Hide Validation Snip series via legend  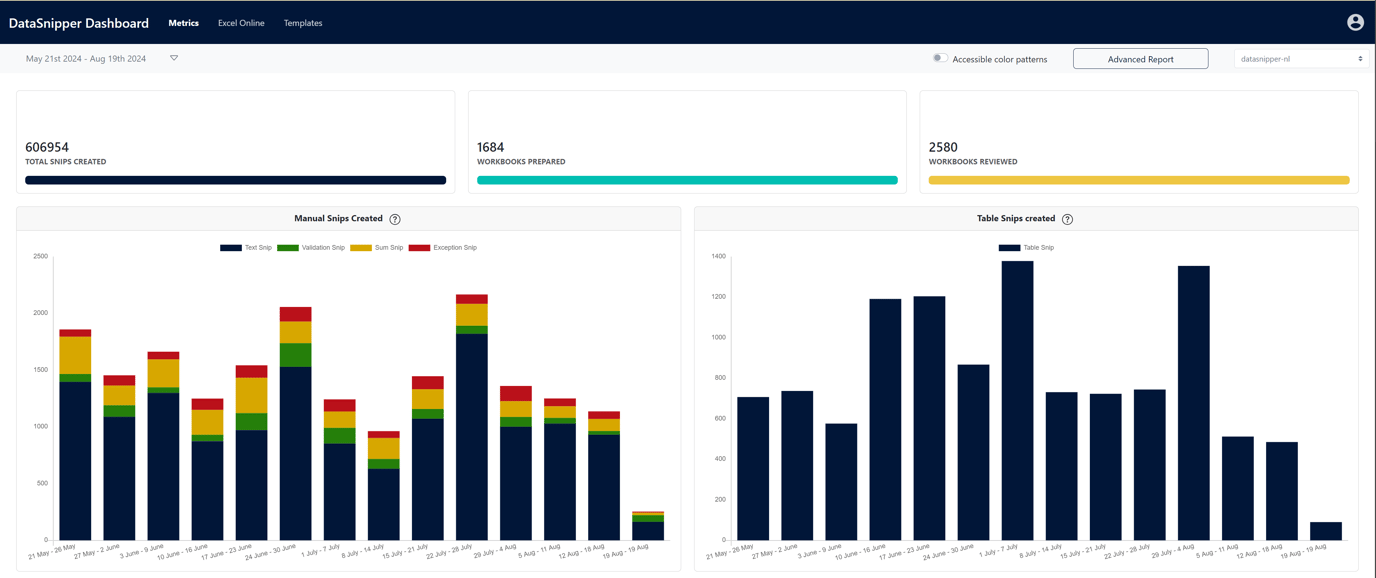311,247
